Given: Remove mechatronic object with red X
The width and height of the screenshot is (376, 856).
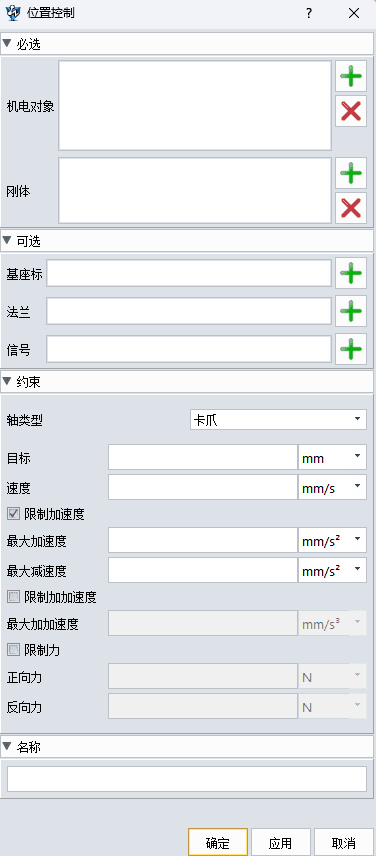Looking at the screenshot, I should 350,111.
